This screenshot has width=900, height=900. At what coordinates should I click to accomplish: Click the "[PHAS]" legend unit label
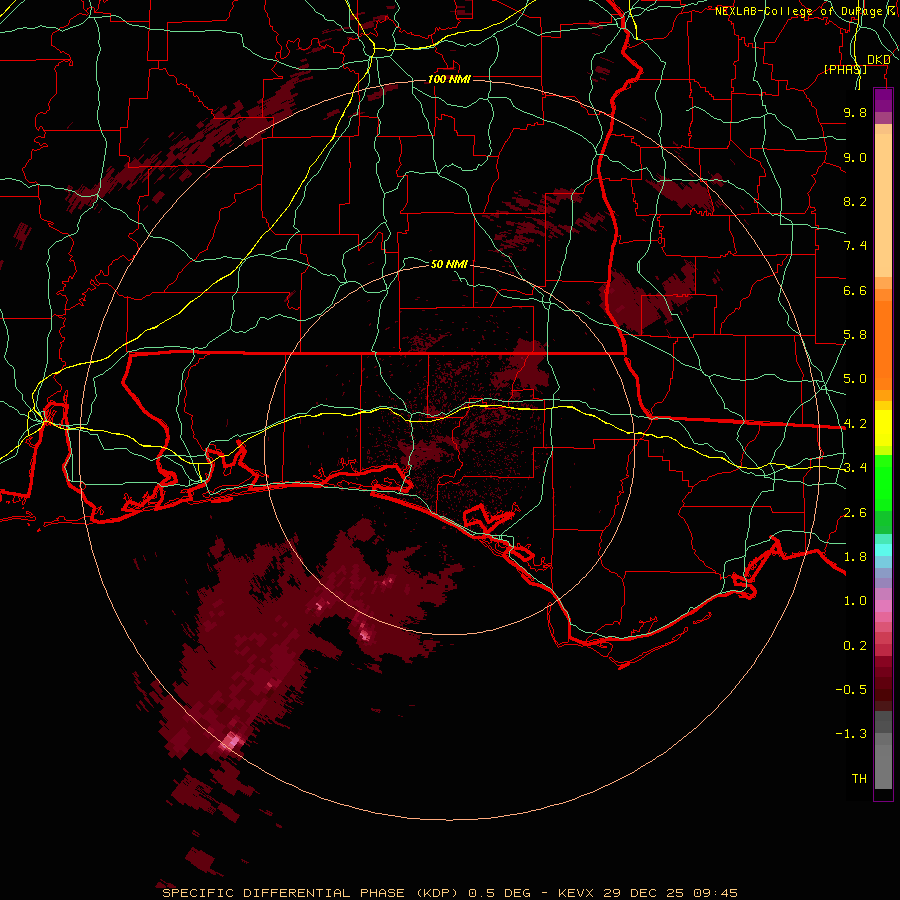point(845,69)
